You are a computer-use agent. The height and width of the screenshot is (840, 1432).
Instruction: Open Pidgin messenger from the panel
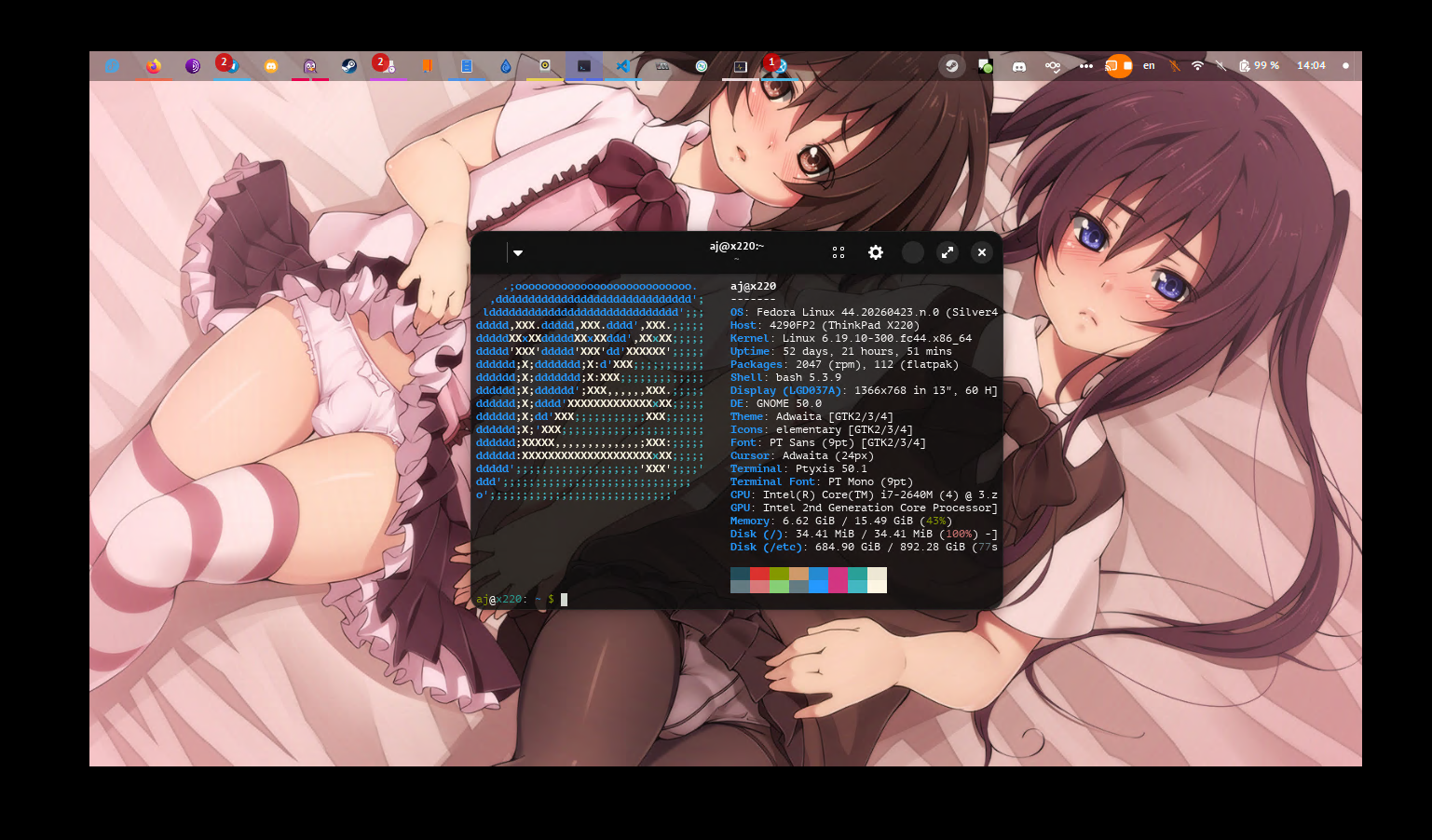coord(310,66)
